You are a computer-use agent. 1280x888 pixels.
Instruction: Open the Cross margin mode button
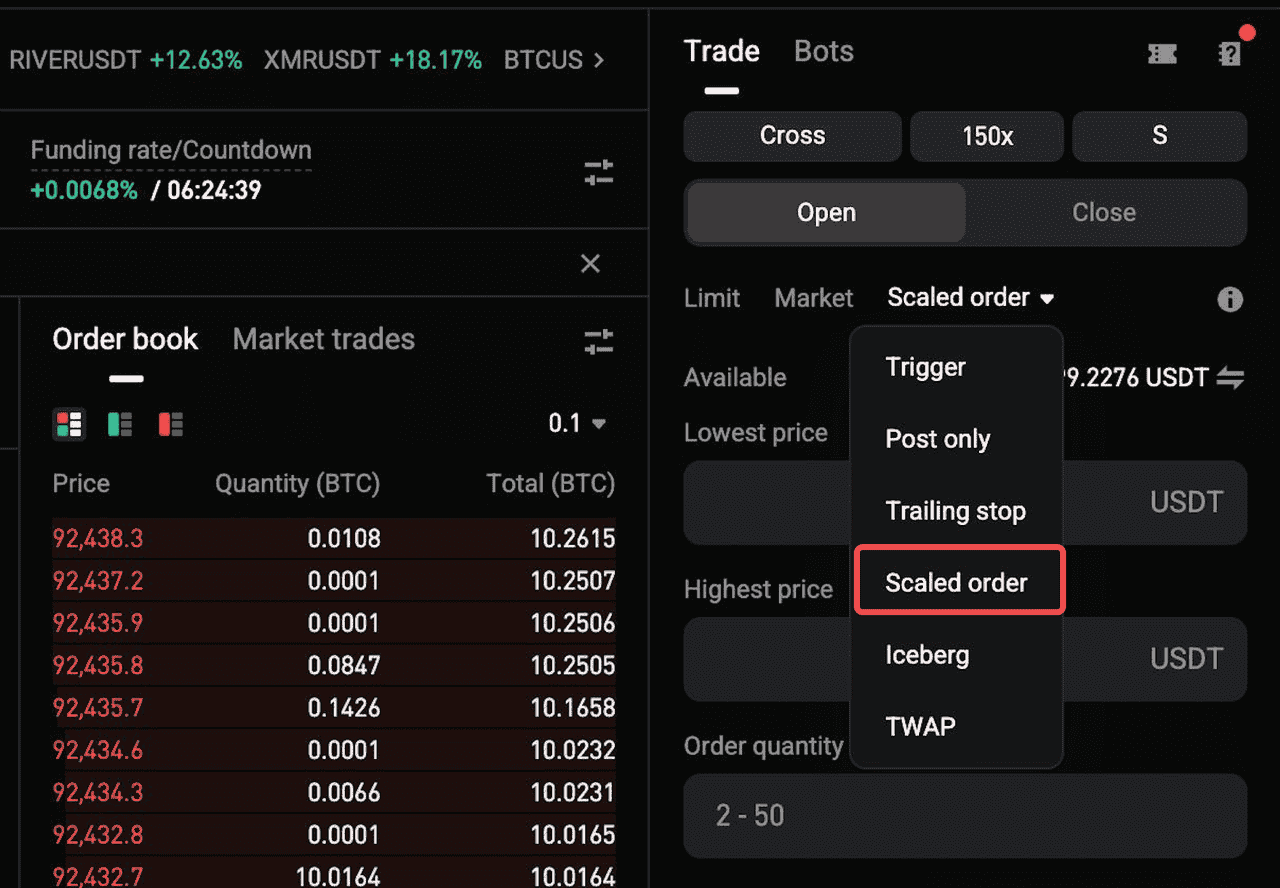792,135
